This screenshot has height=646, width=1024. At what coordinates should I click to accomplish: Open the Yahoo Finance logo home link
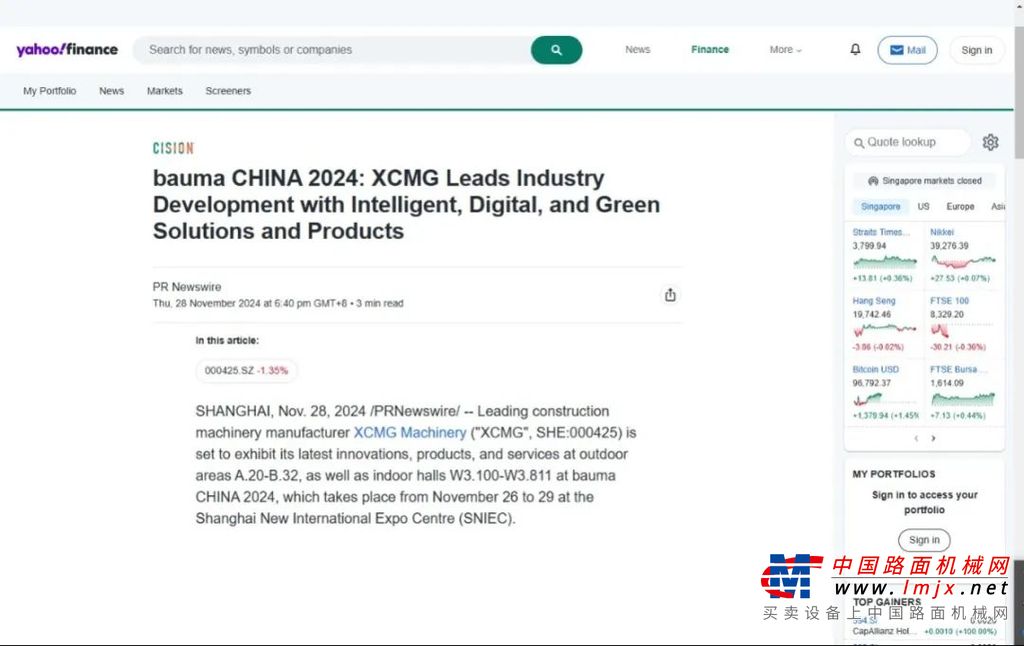click(67, 50)
